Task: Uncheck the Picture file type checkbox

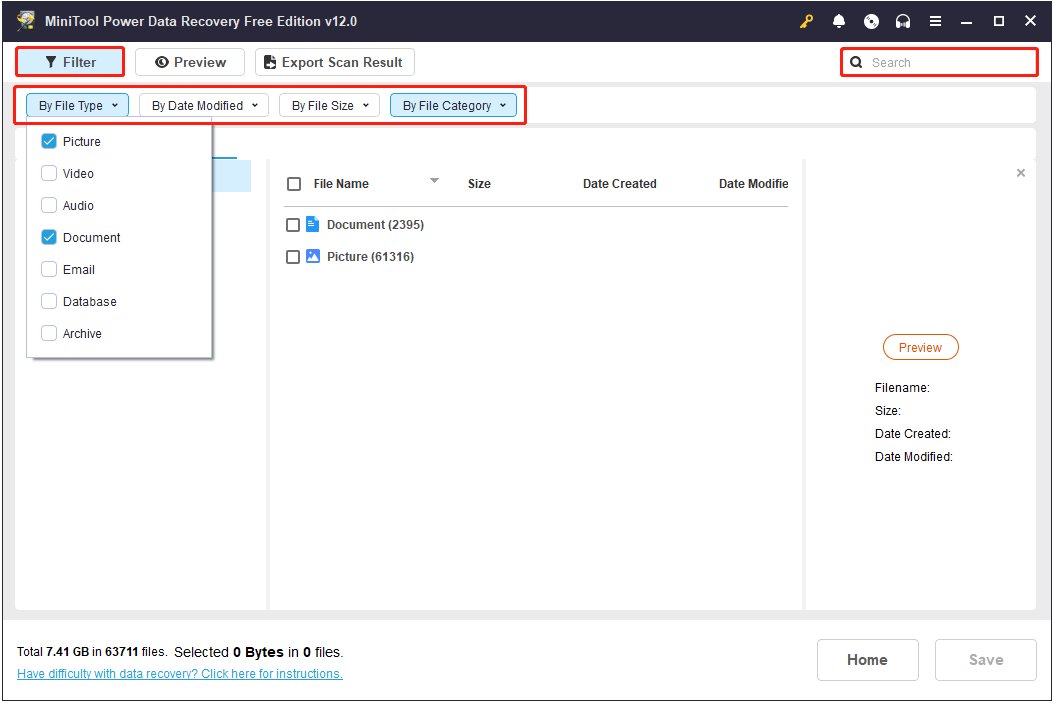Action: 49,142
